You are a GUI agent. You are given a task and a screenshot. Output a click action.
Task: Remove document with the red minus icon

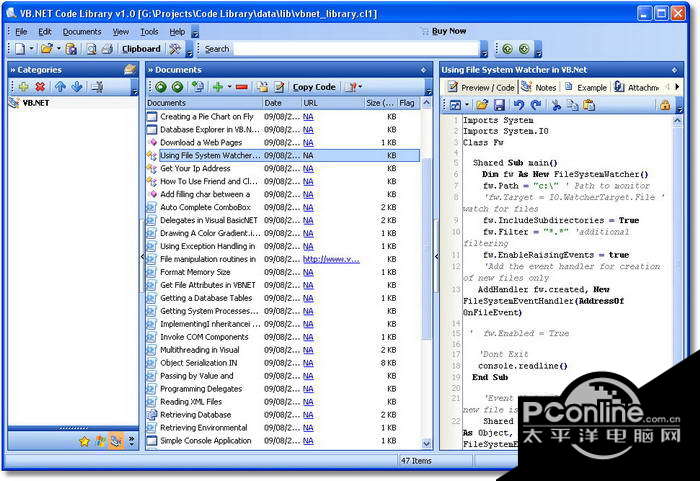click(x=242, y=87)
